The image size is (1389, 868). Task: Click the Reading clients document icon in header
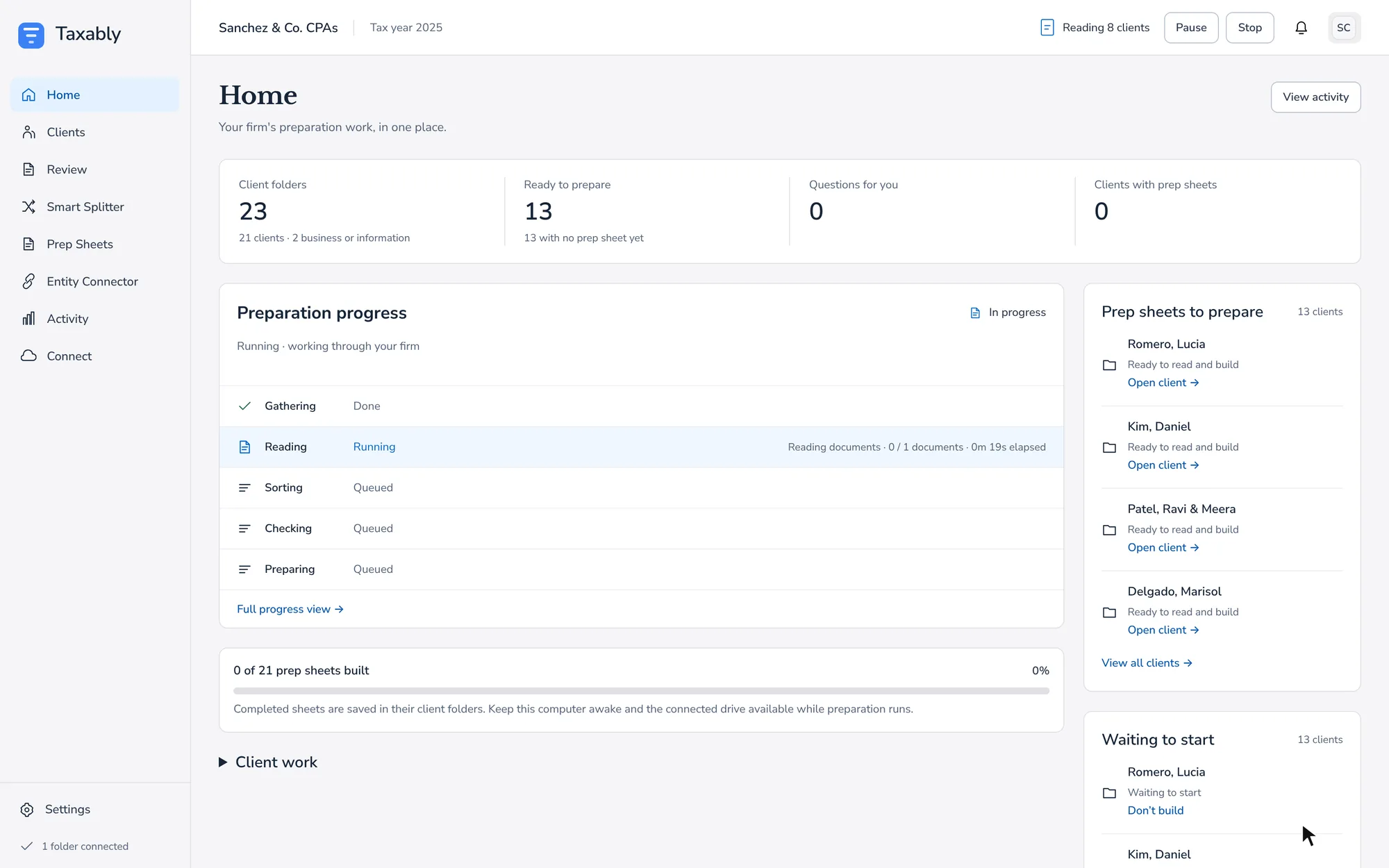[x=1047, y=28]
